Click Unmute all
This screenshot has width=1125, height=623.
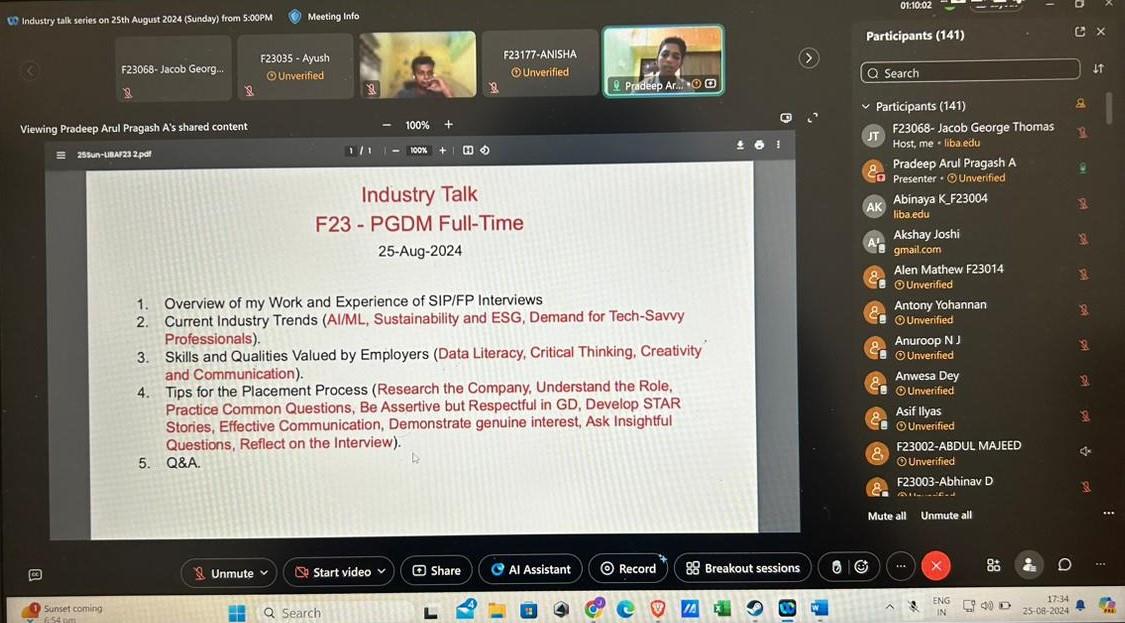[946, 515]
